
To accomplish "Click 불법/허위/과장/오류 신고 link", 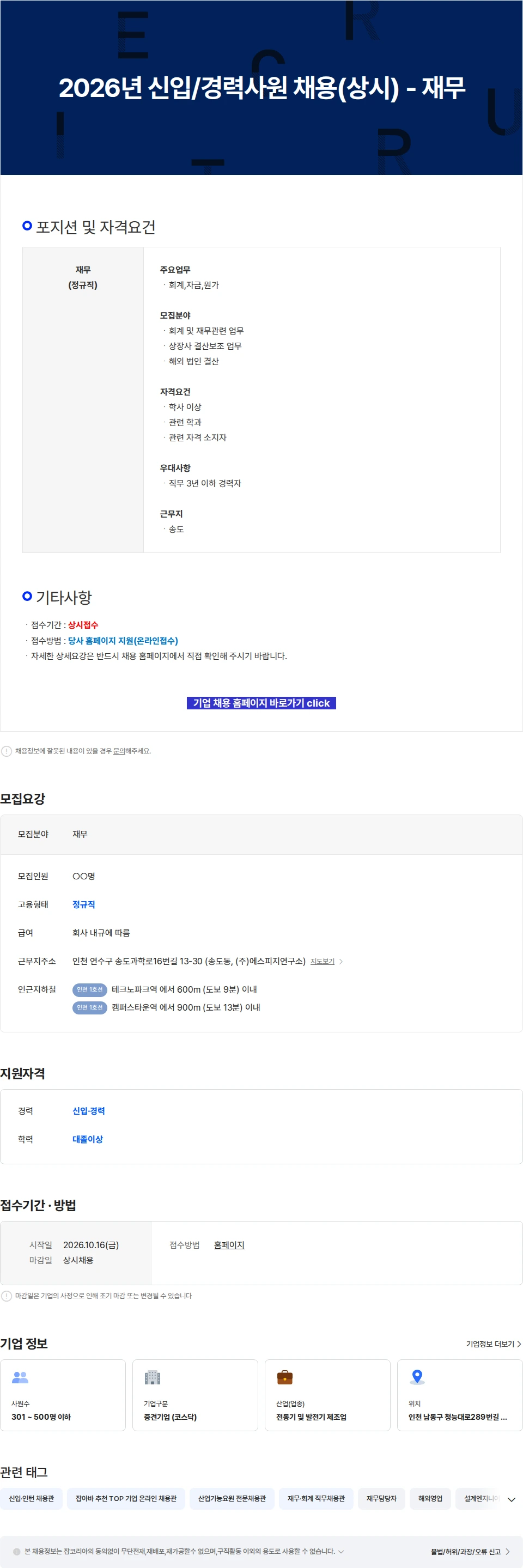I will [x=470, y=1552].
